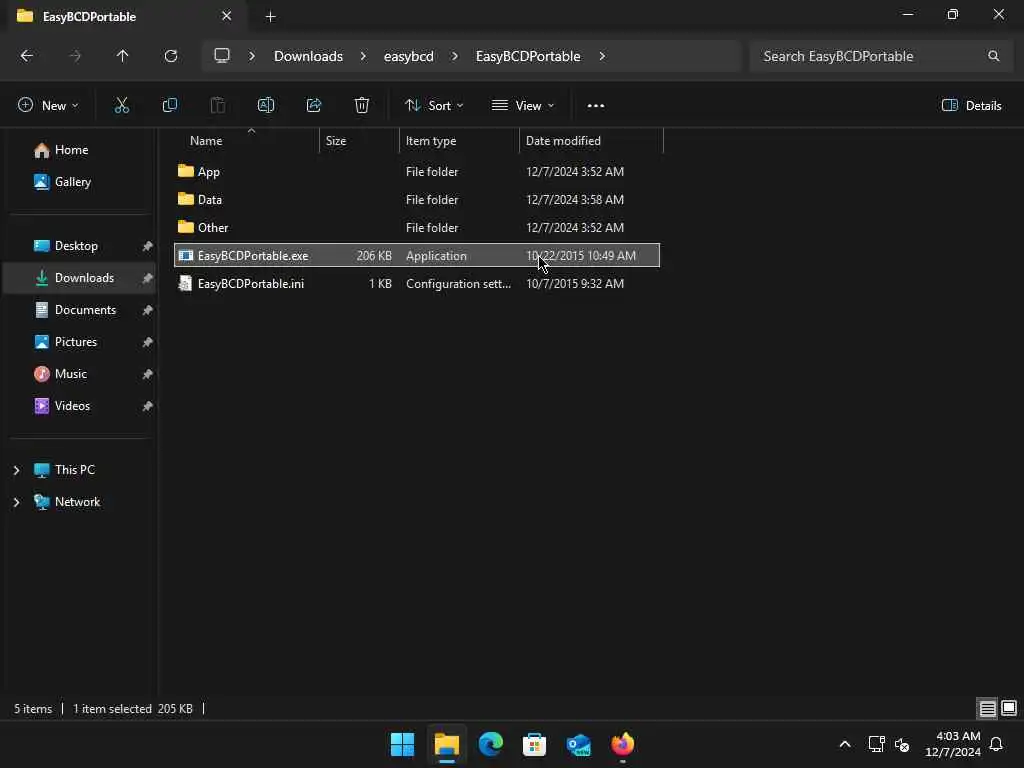Screen dimensions: 1024x768
Task: Go forward with the right arrow
Action: [x=75, y=56]
